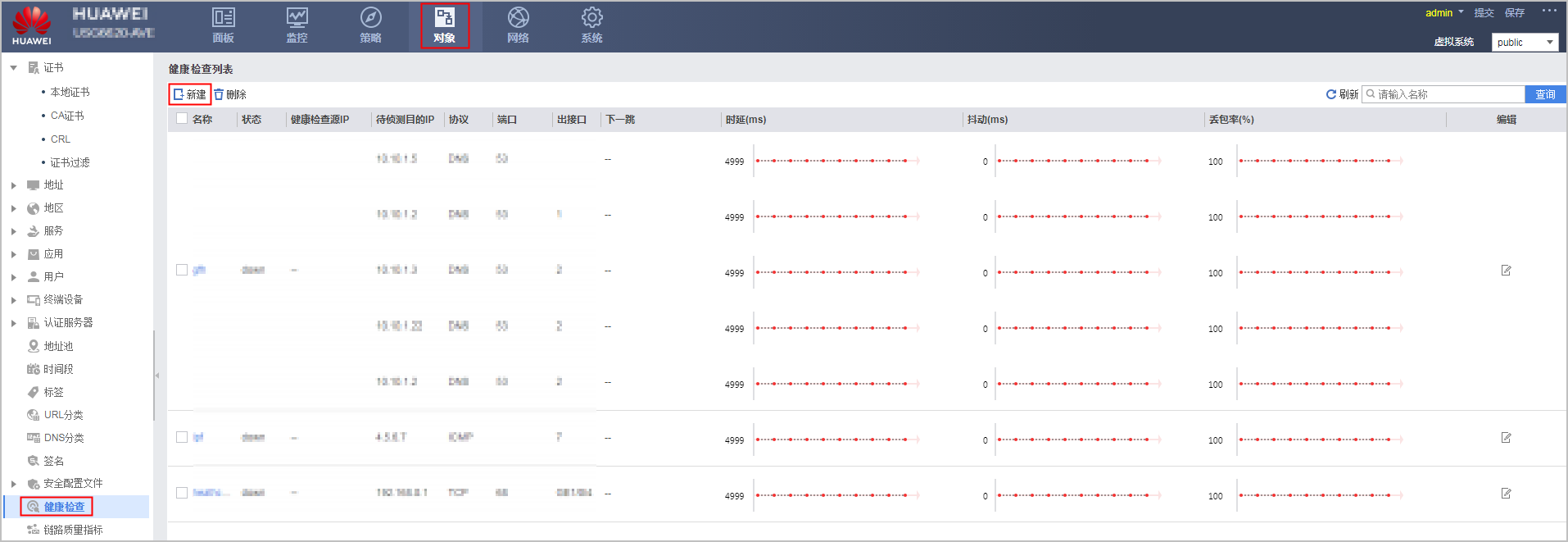Open the 监控 monitor icon
The image size is (1568, 542).
tap(297, 18)
